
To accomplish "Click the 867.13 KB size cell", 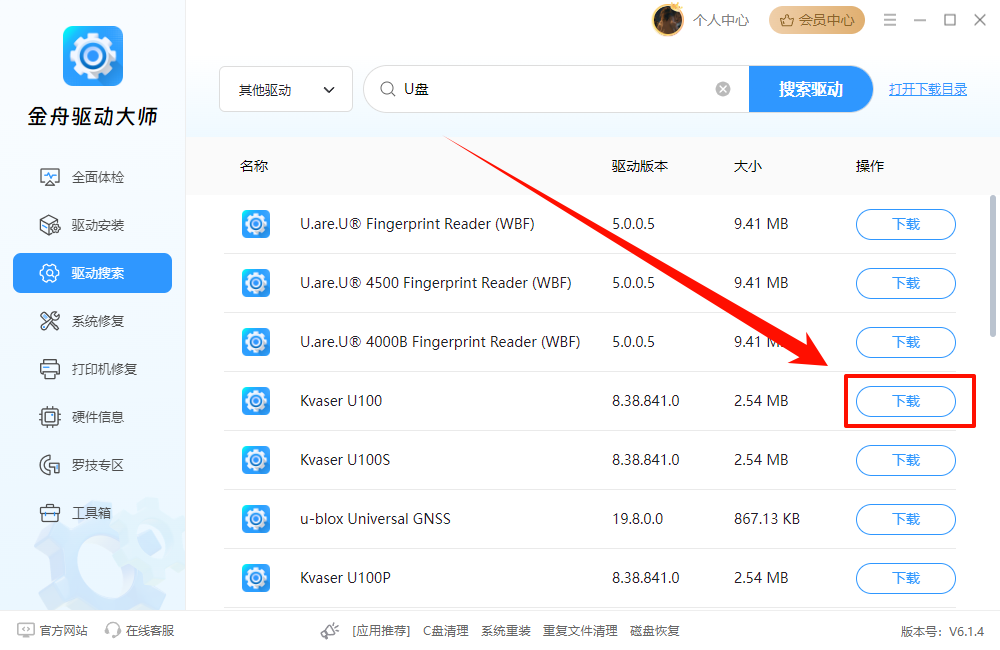I will pyautogui.click(x=767, y=519).
